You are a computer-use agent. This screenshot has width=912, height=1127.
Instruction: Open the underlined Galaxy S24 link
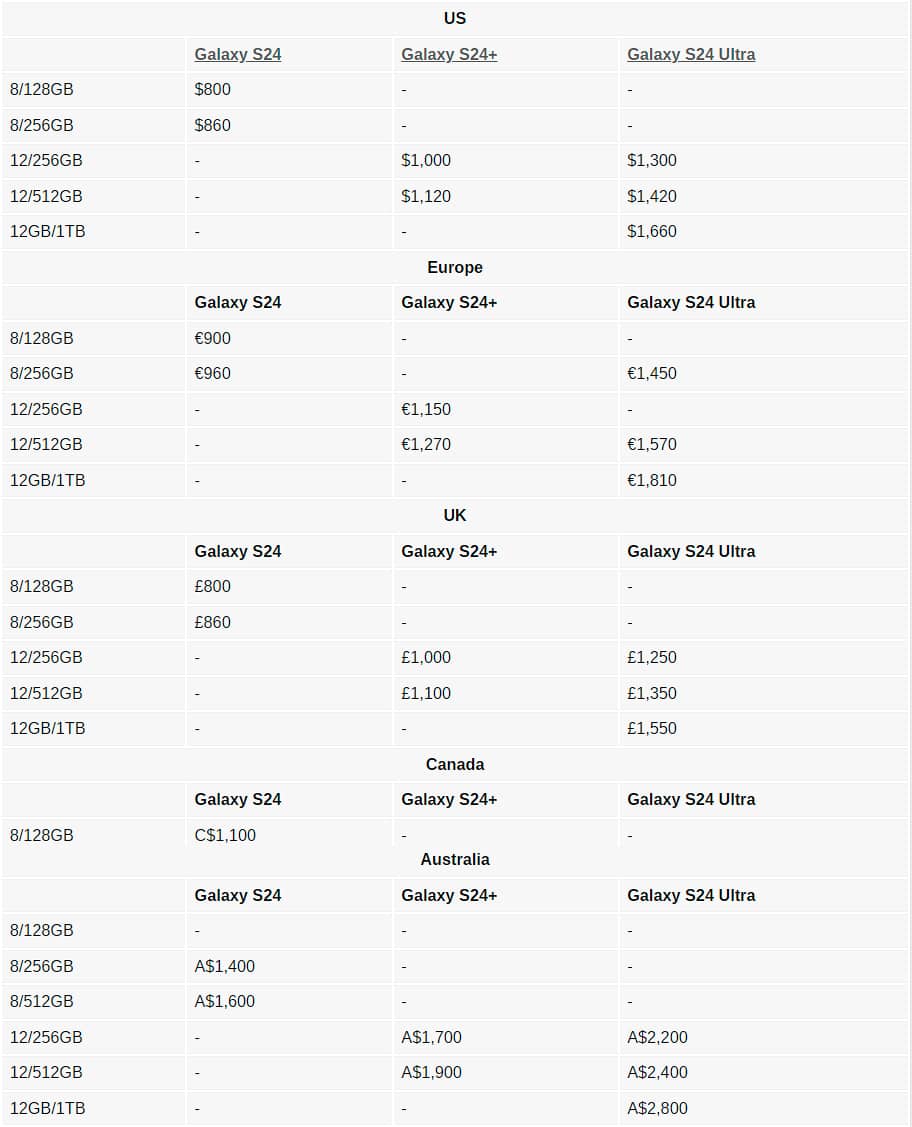coord(237,54)
